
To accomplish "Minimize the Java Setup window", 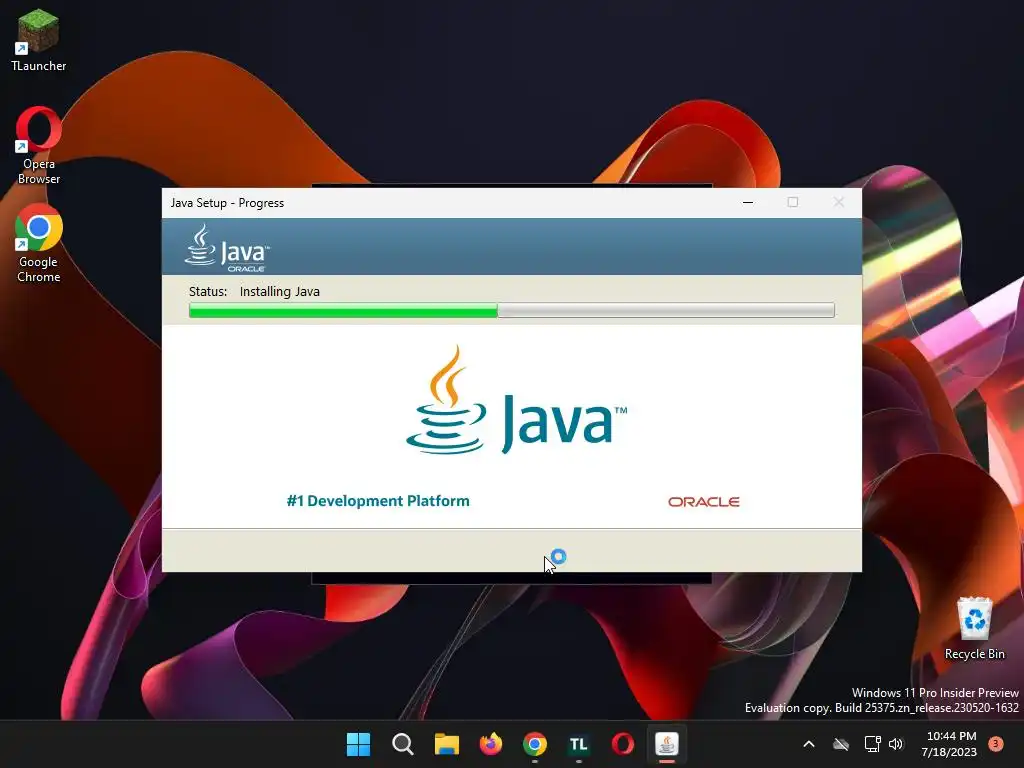I will (748, 202).
